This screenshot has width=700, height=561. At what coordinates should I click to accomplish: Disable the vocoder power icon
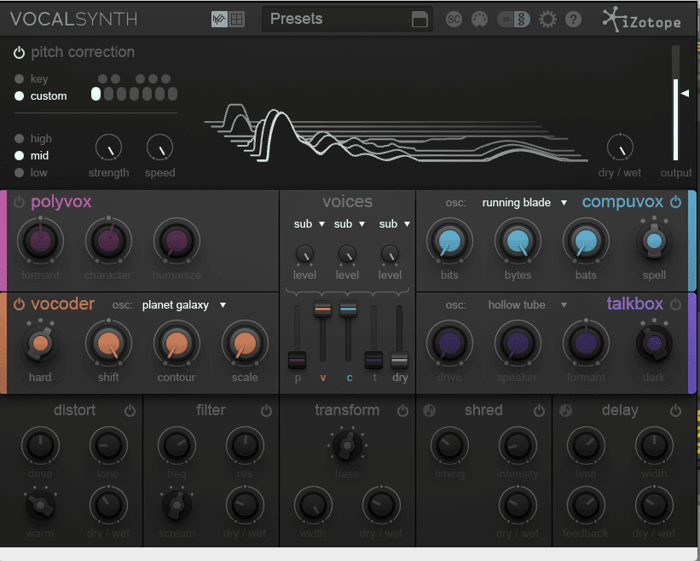click(x=19, y=304)
